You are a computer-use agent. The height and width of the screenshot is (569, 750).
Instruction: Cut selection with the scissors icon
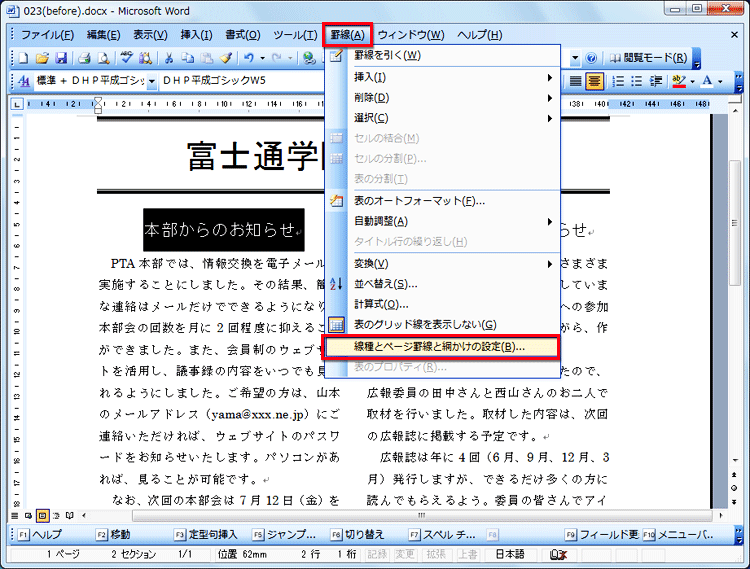[x=168, y=58]
